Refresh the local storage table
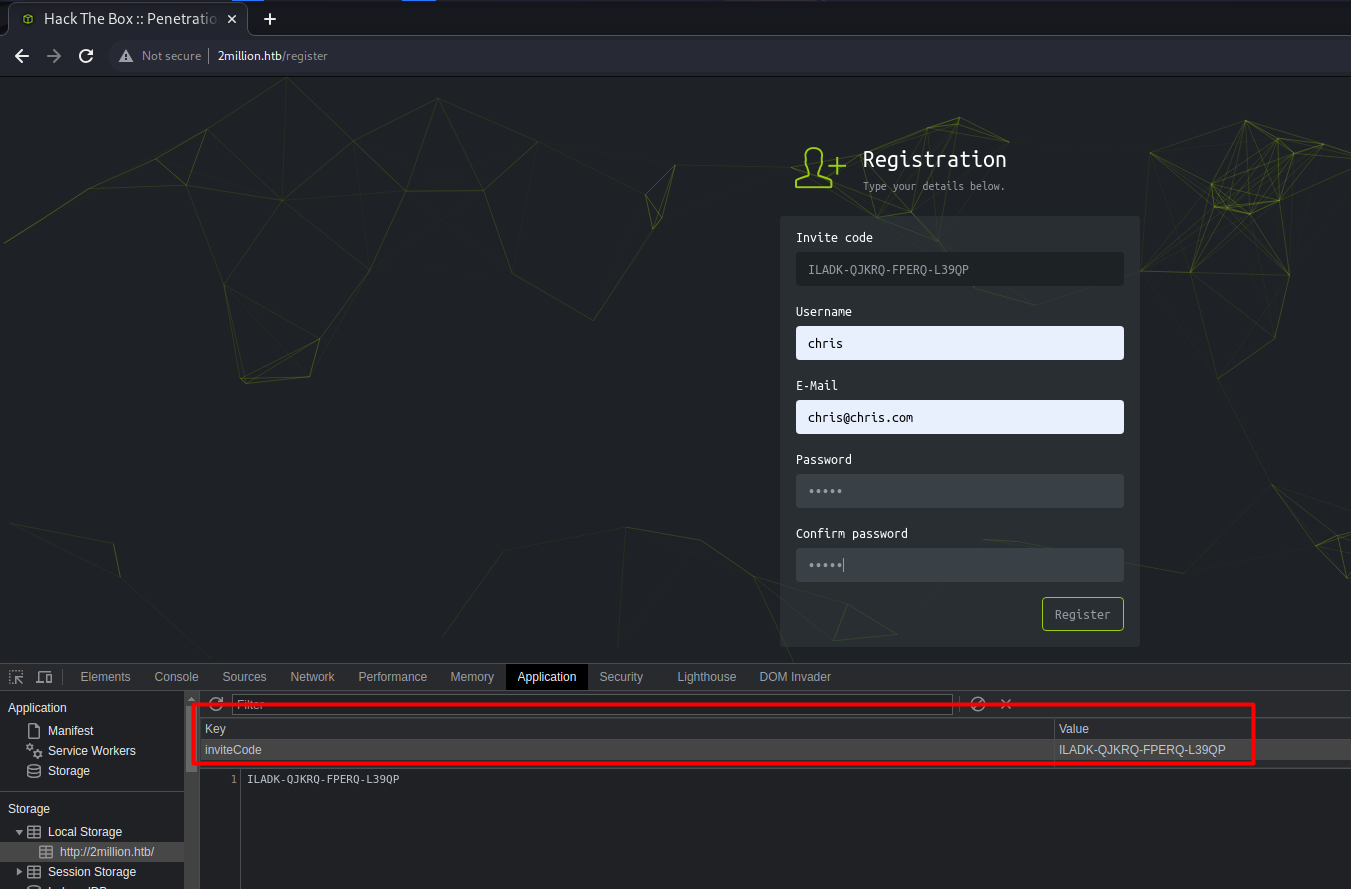This screenshot has width=1351, height=889. click(x=216, y=704)
